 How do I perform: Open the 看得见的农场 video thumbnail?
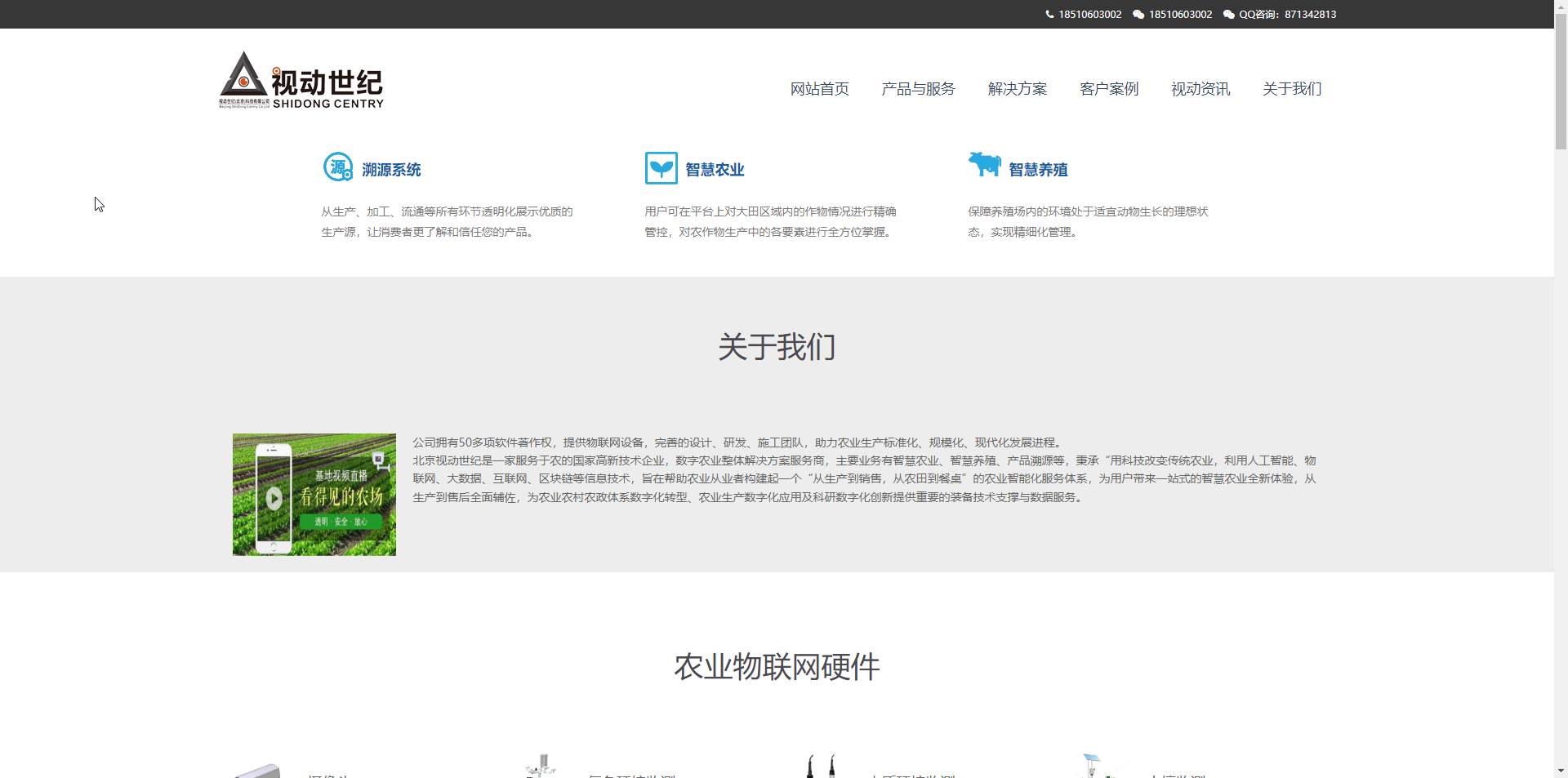[x=314, y=495]
